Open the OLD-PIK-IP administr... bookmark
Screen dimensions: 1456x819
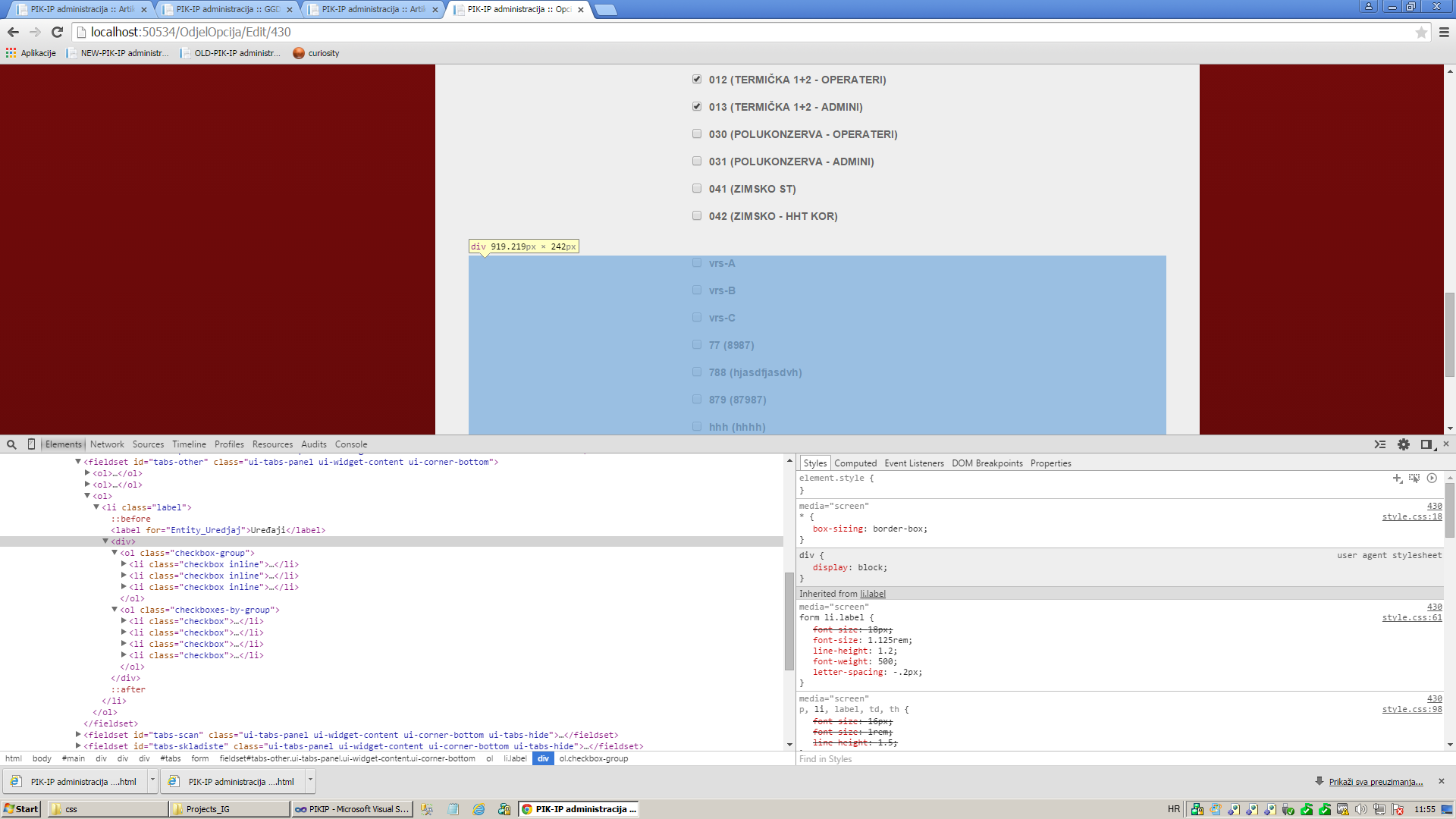pos(231,53)
